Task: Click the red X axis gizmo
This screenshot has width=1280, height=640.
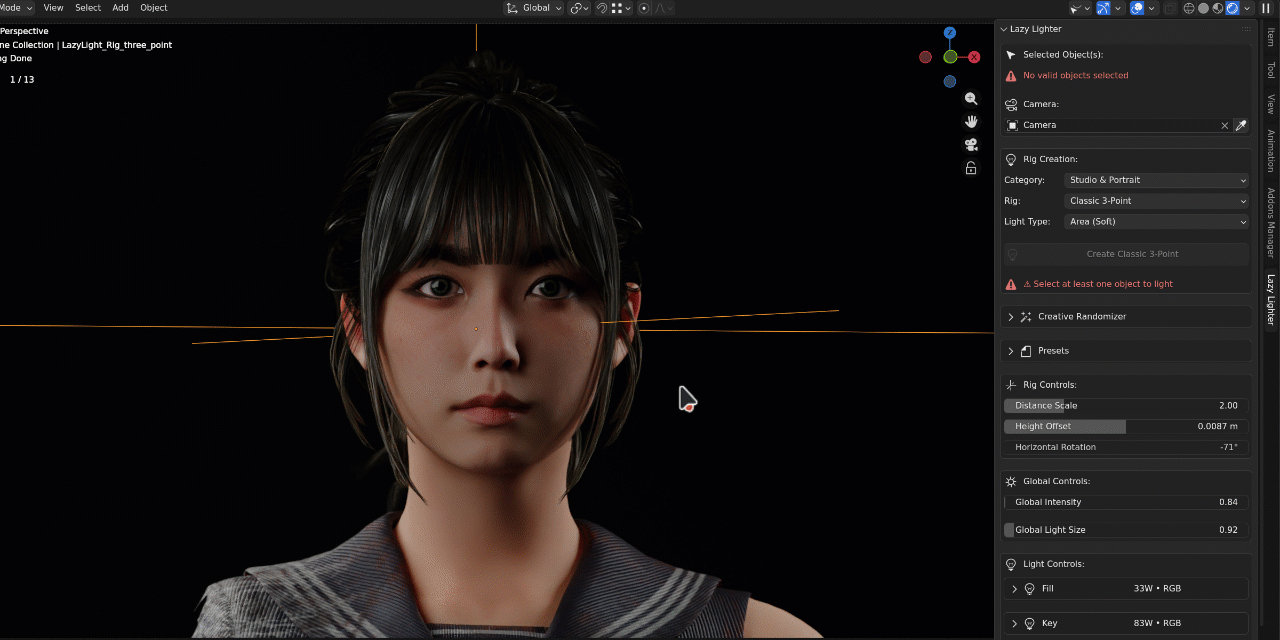Action: [x=974, y=57]
